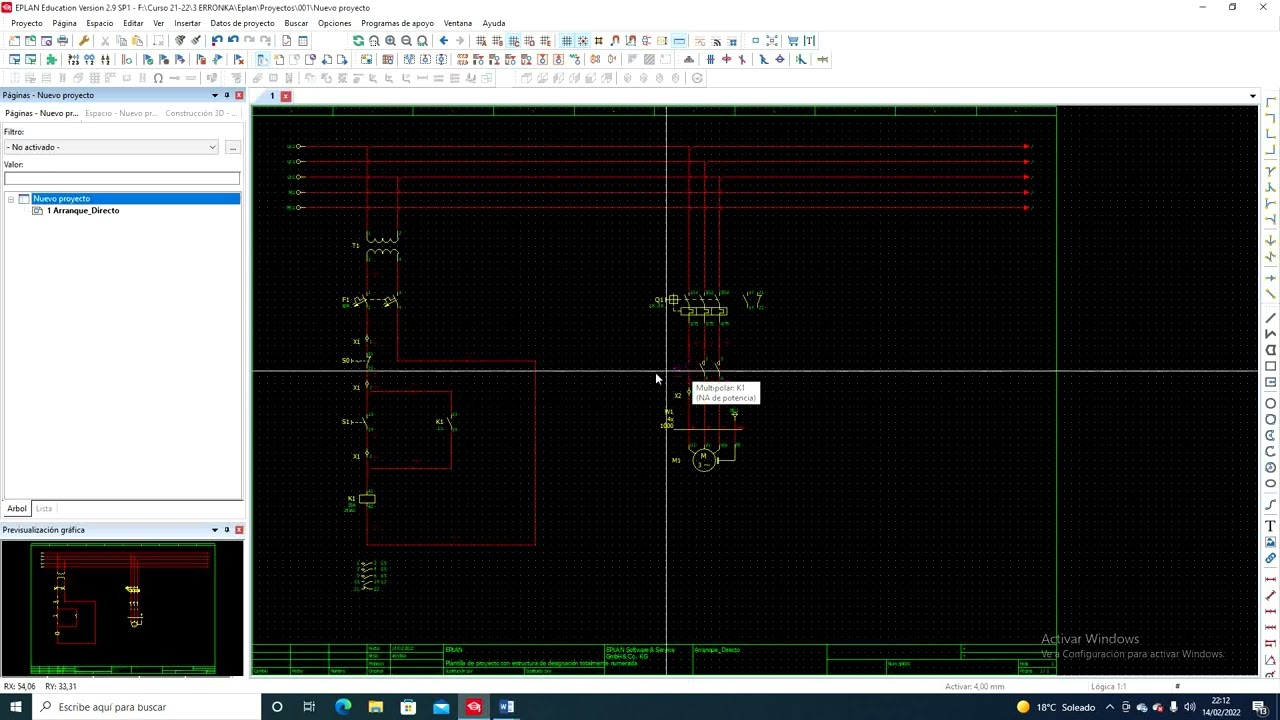
Task: Select the insert image icon in right toolbar
Action: [1271, 542]
